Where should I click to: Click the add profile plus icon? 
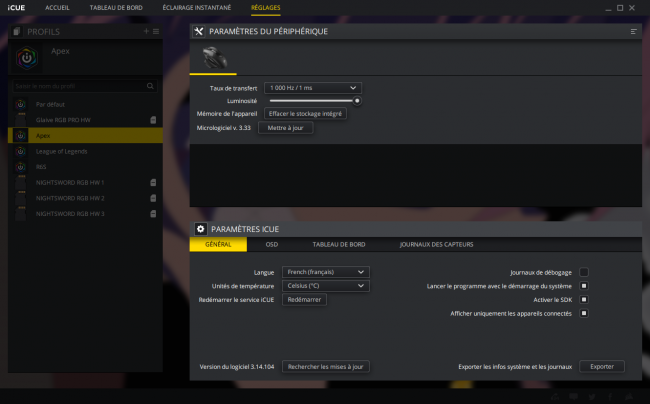coord(146,31)
